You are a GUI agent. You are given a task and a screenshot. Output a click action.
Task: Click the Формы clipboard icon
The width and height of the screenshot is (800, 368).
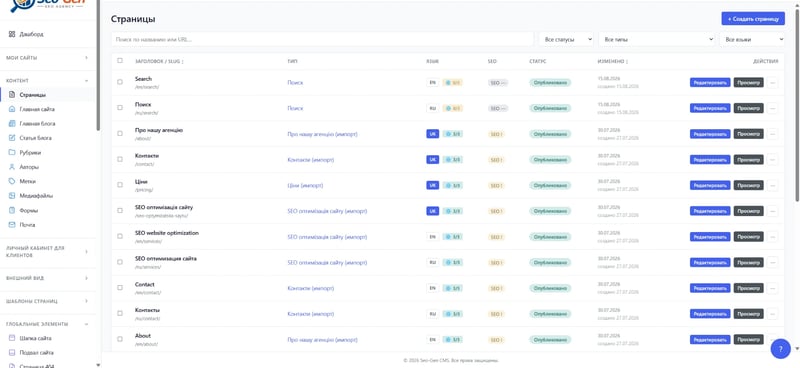tap(12, 210)
